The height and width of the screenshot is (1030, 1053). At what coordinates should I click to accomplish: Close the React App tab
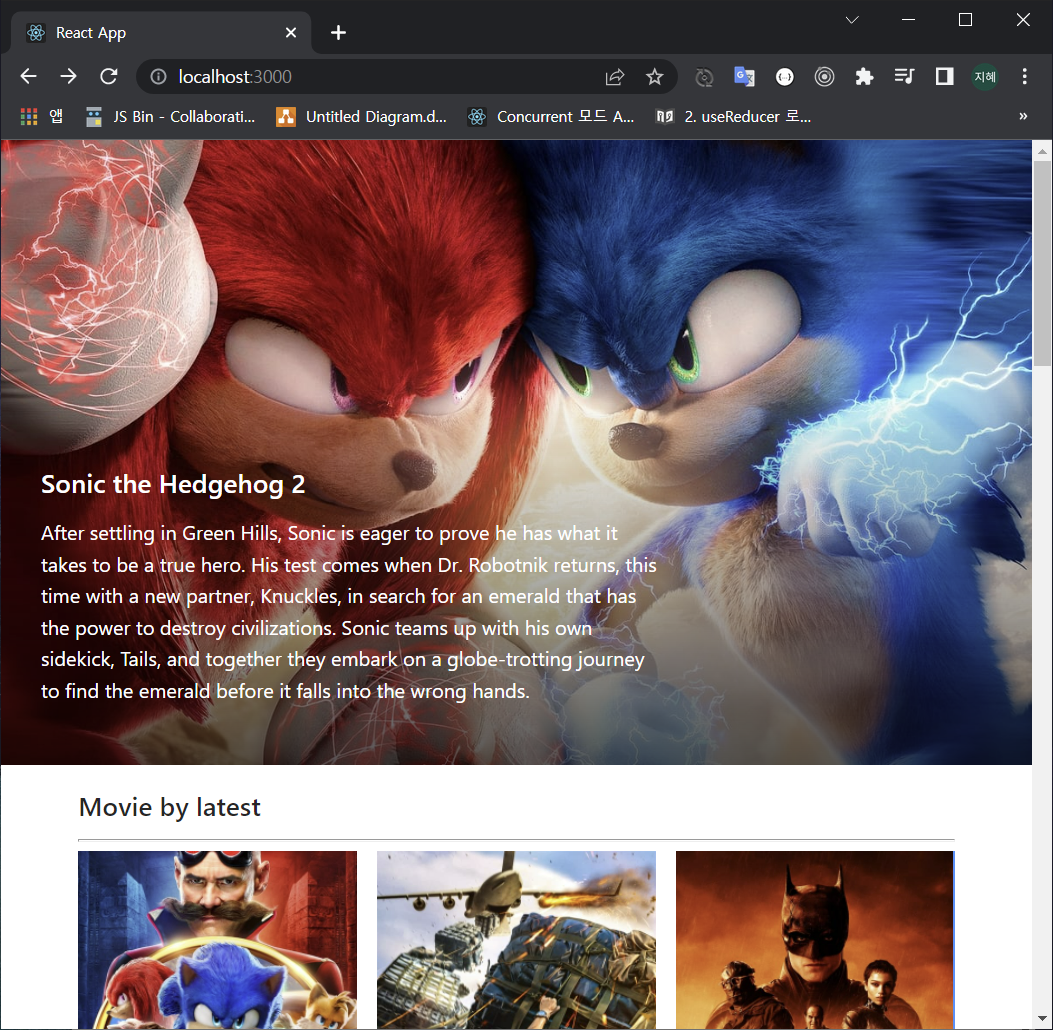(x=291, y=33)
